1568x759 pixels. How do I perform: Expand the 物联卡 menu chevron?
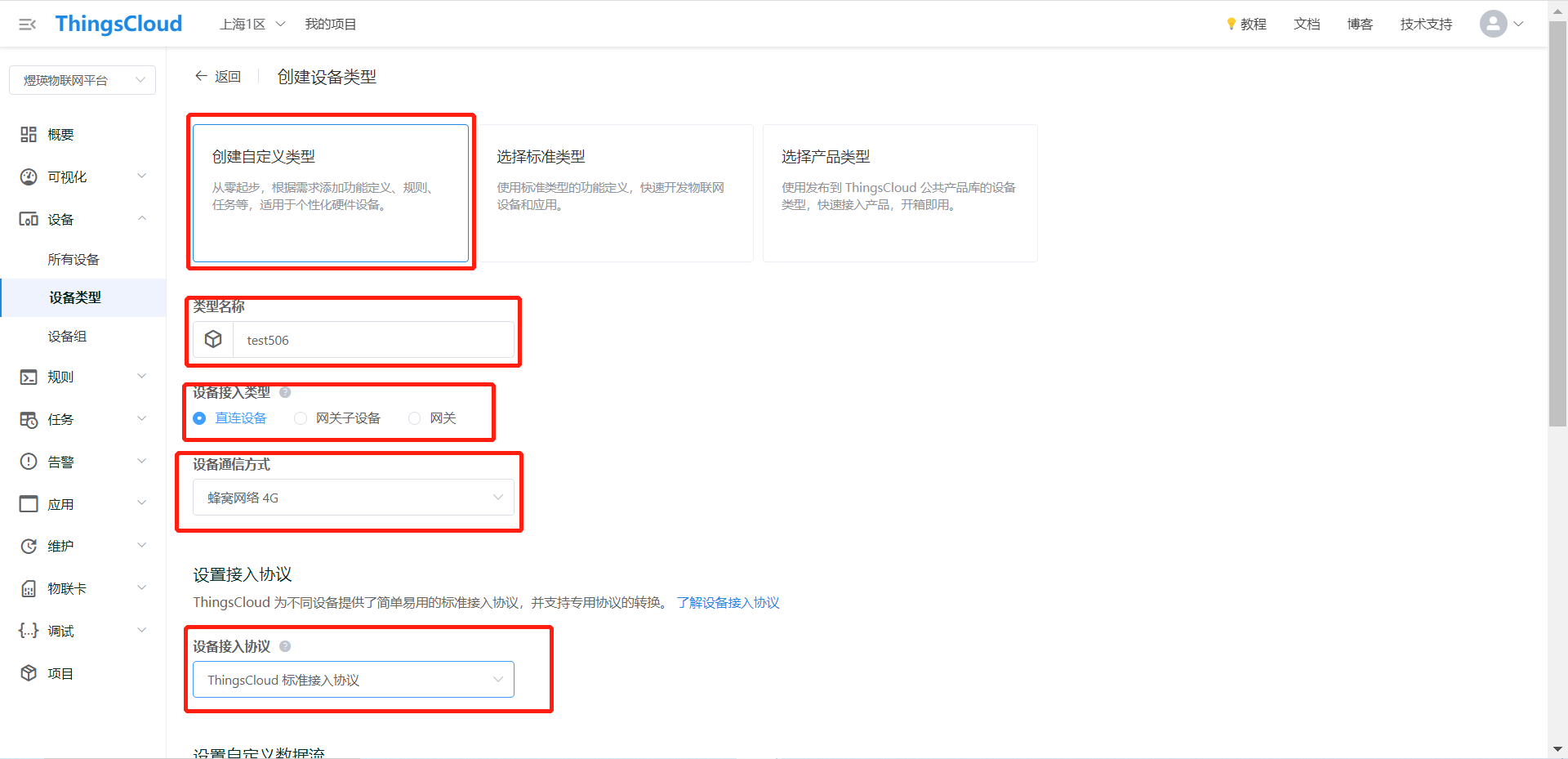tap(142, 588)
